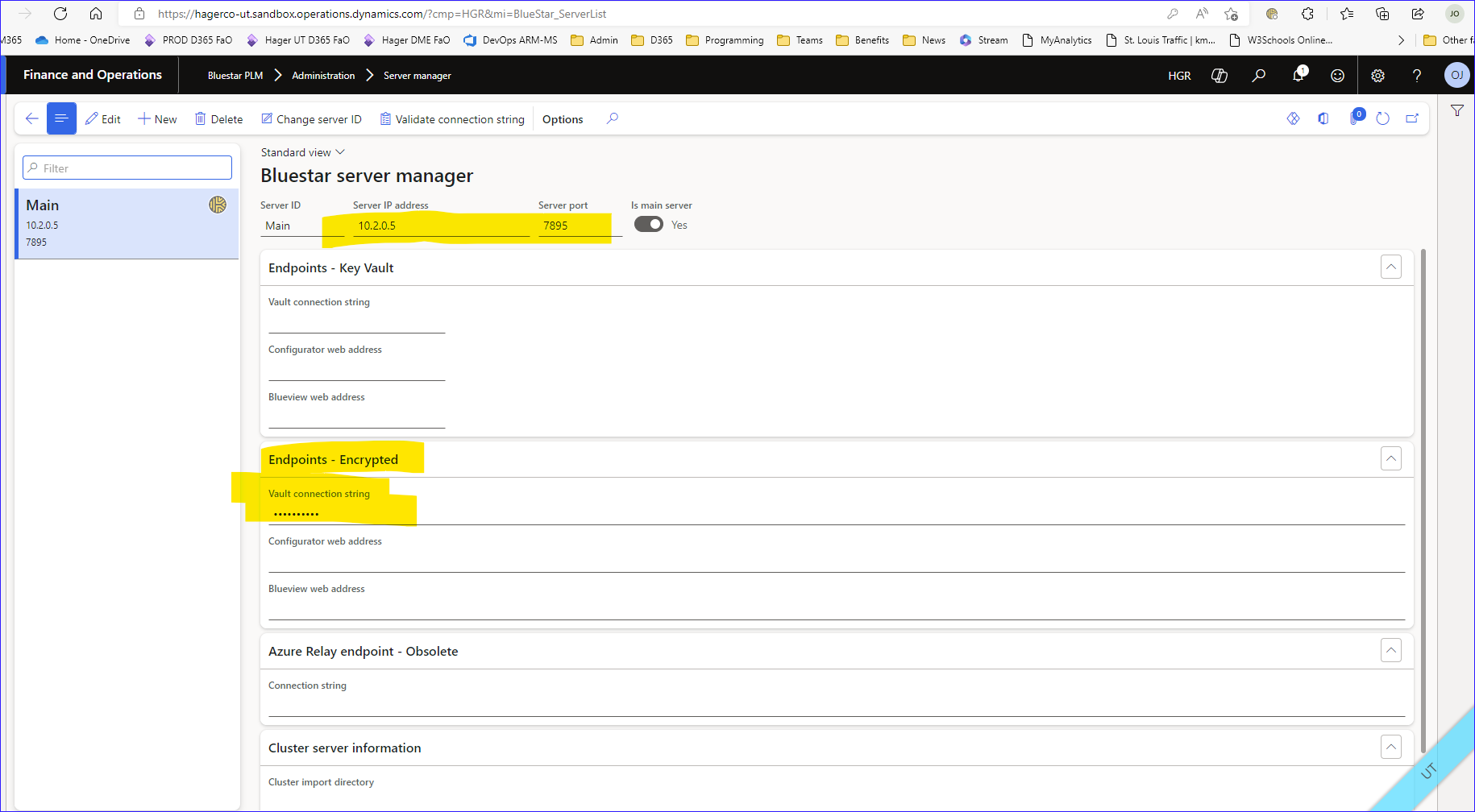Collapse Azure Relay endpoint section

[1391, 650]
